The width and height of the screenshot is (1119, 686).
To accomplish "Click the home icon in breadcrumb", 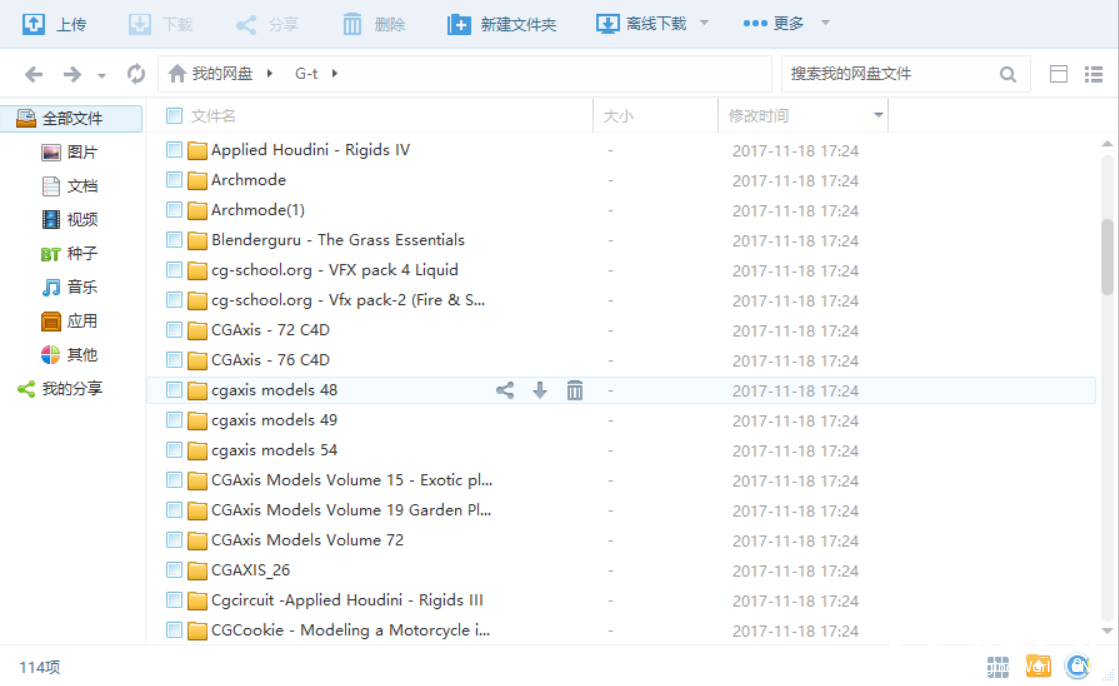I will click(x=177, y=73).
